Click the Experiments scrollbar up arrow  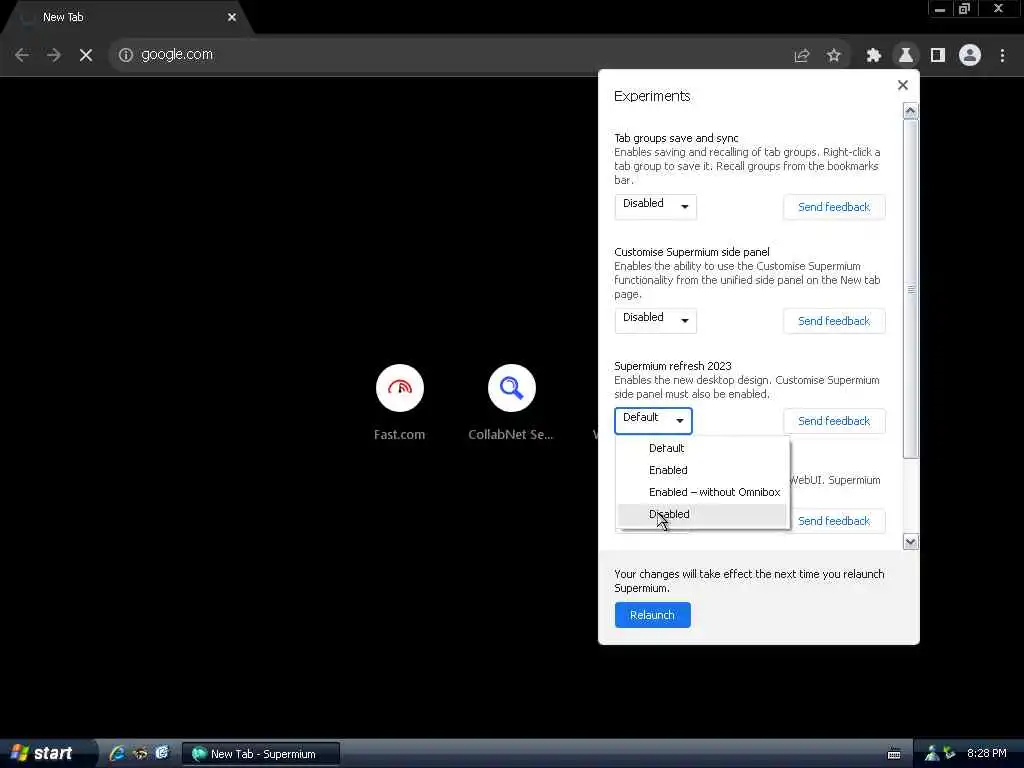click(x=910, y=111)
